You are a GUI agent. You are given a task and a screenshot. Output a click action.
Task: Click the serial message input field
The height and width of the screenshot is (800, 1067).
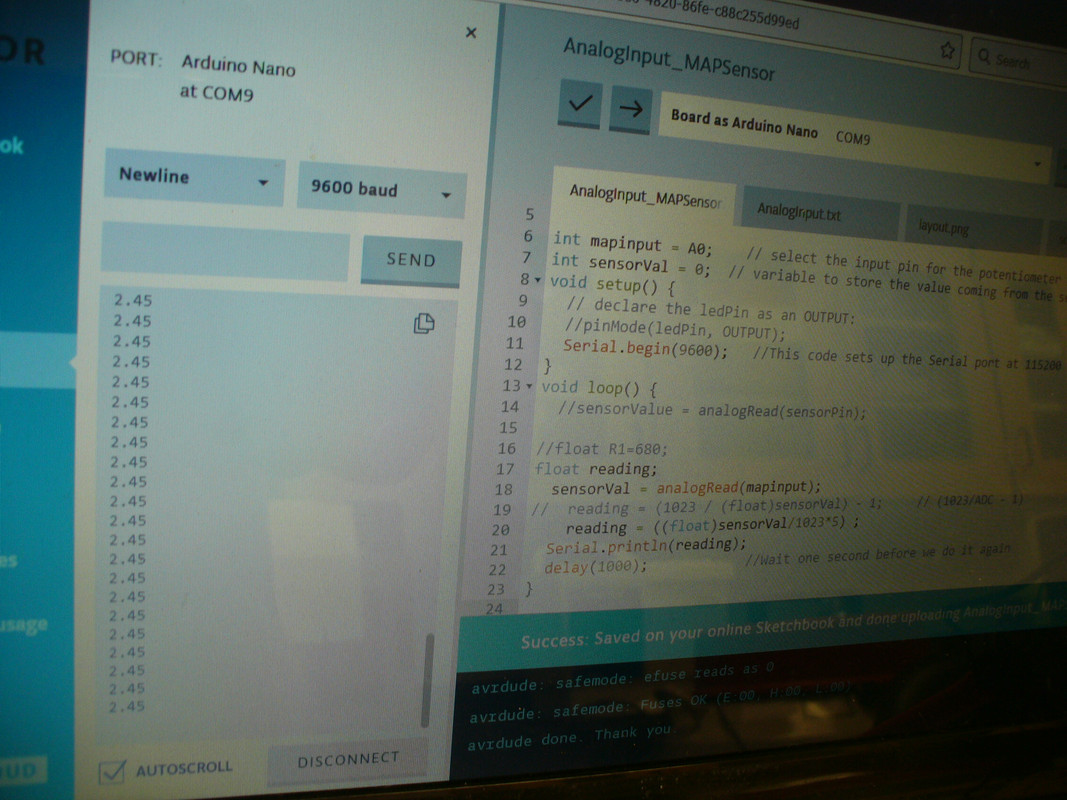click(225, 250)
